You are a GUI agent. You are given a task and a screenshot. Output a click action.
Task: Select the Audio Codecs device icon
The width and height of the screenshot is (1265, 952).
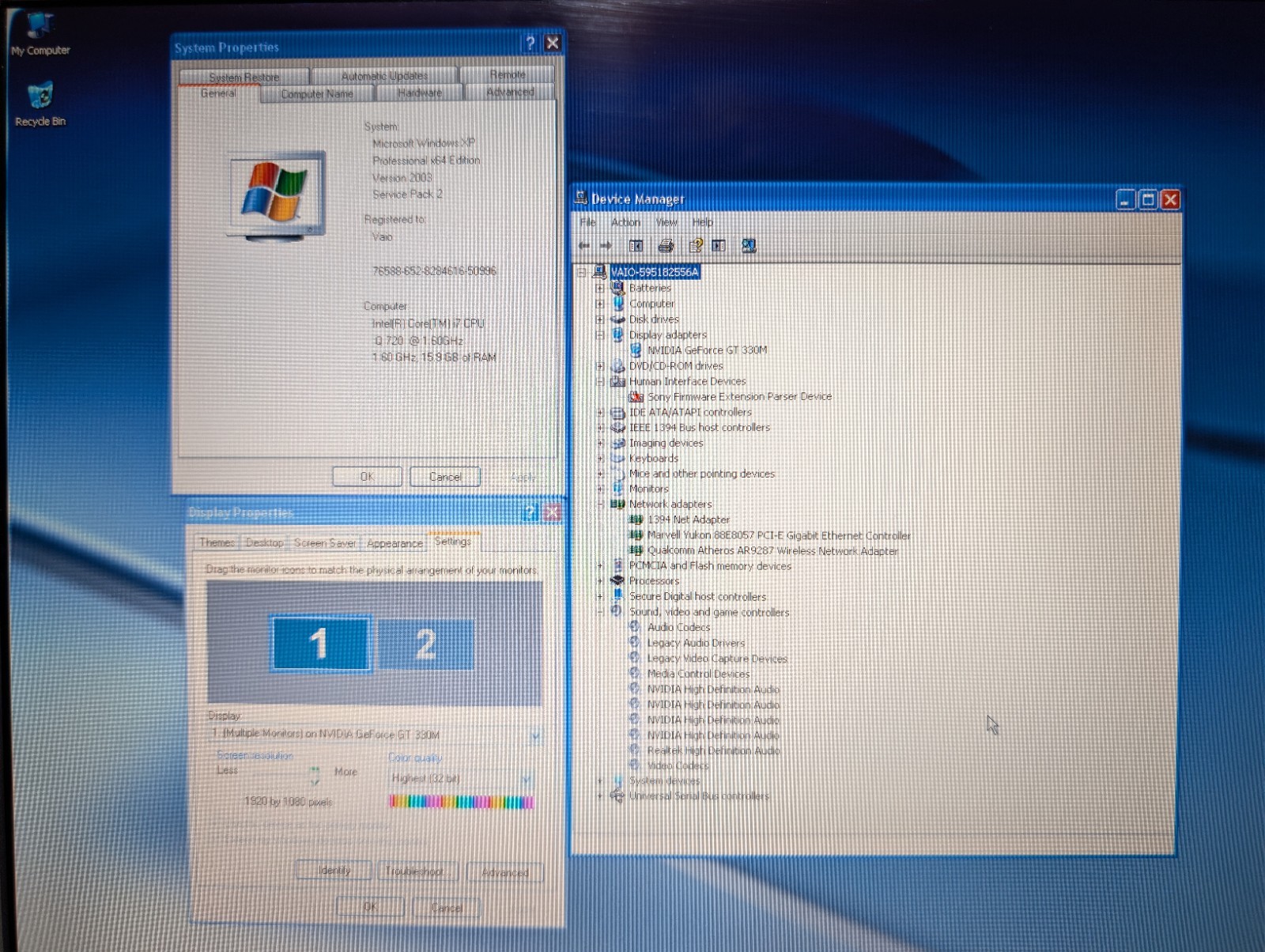pyautogui.click(x=635, y=626)
